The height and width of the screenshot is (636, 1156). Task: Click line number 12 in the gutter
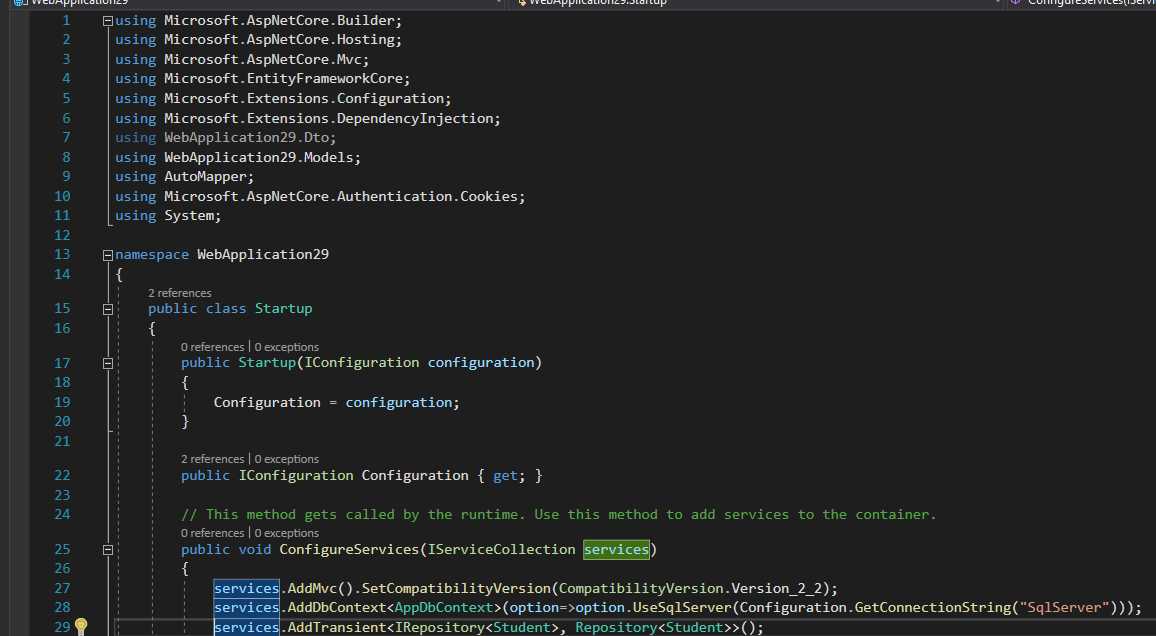point(62,235)
